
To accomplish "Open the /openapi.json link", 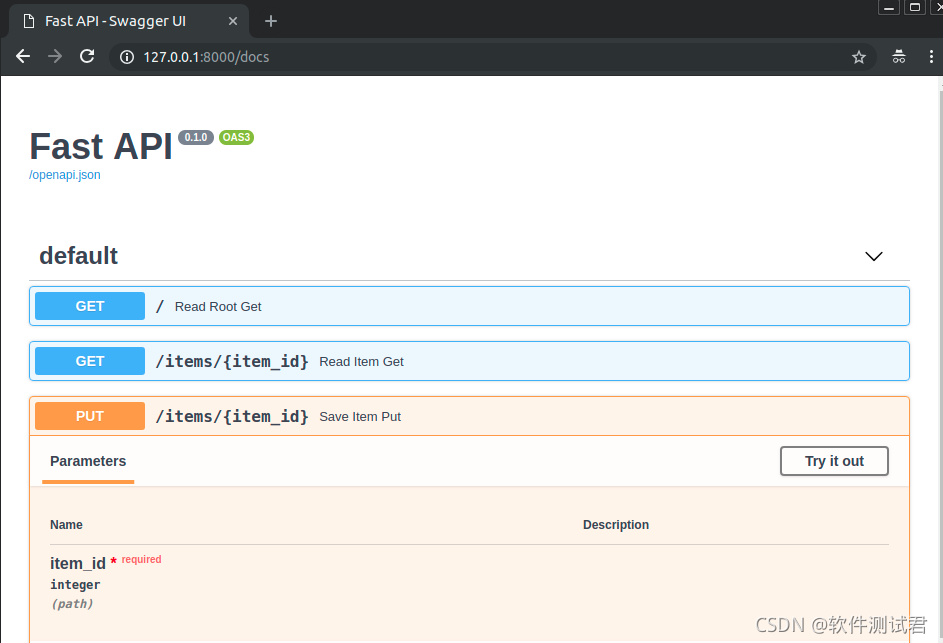I will (65, 175).
